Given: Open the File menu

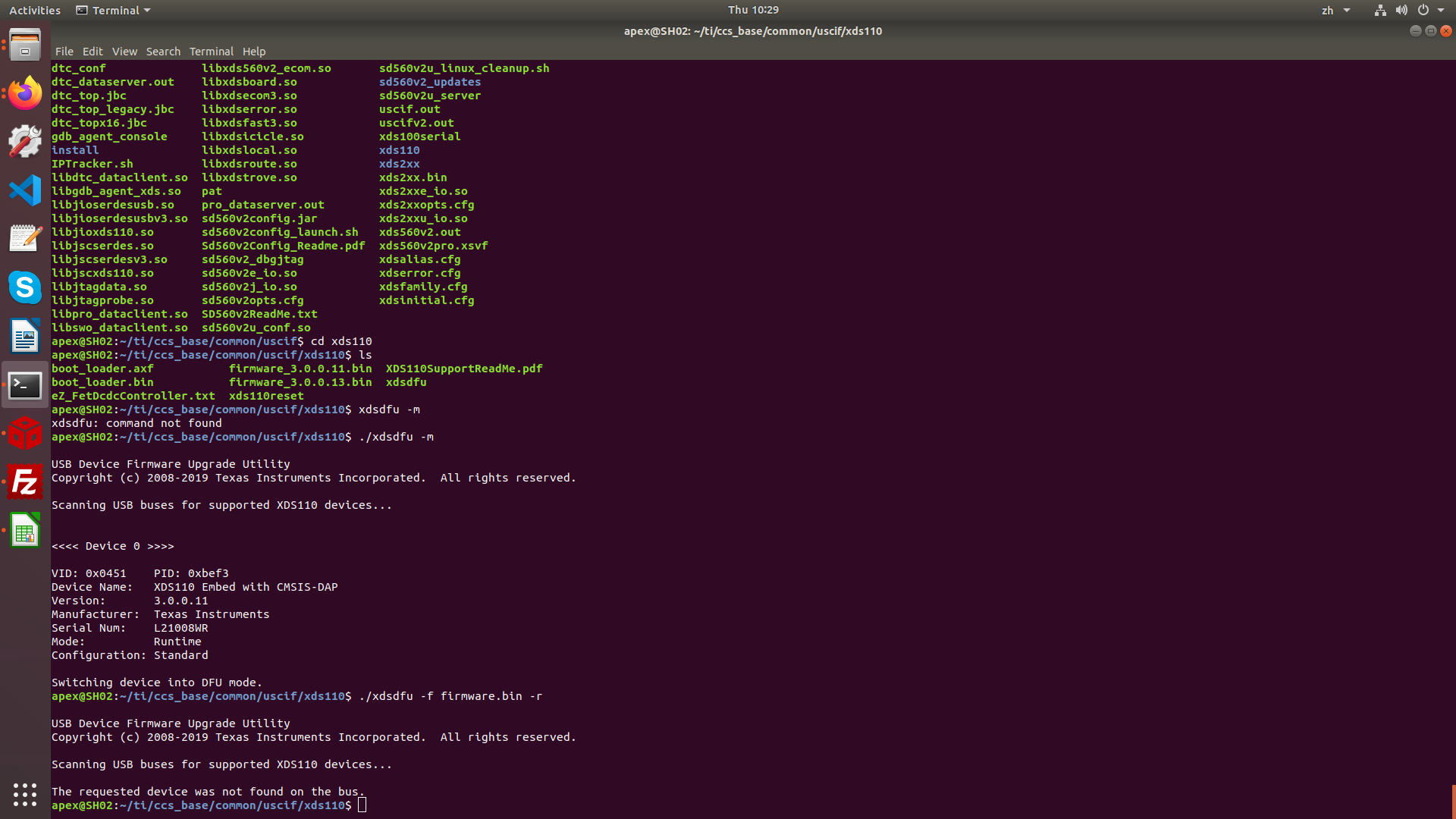Looking at the screenshot, I should [x=64, y=52].
